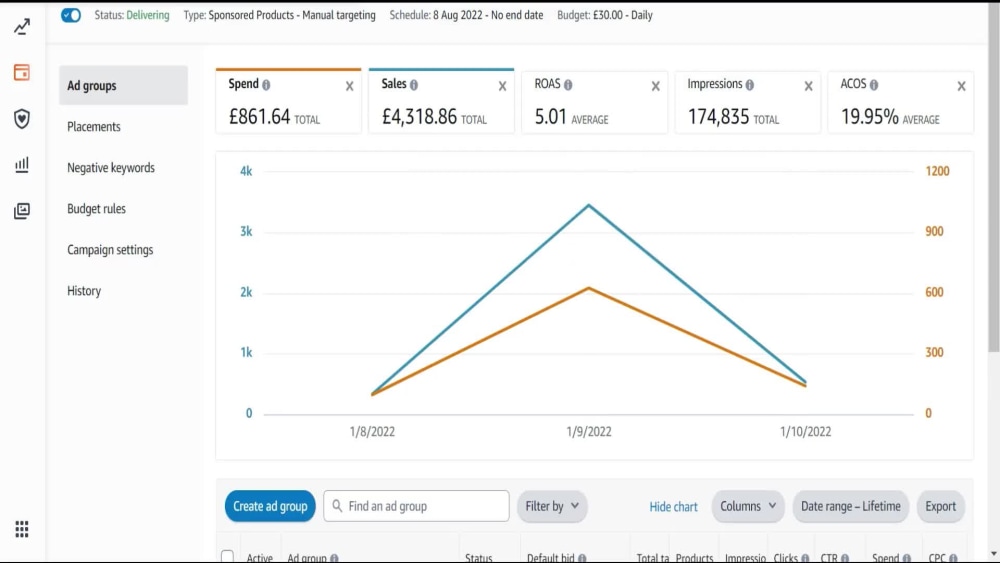Click the Spend line peak at 1/9/2022

click(589, 288)
